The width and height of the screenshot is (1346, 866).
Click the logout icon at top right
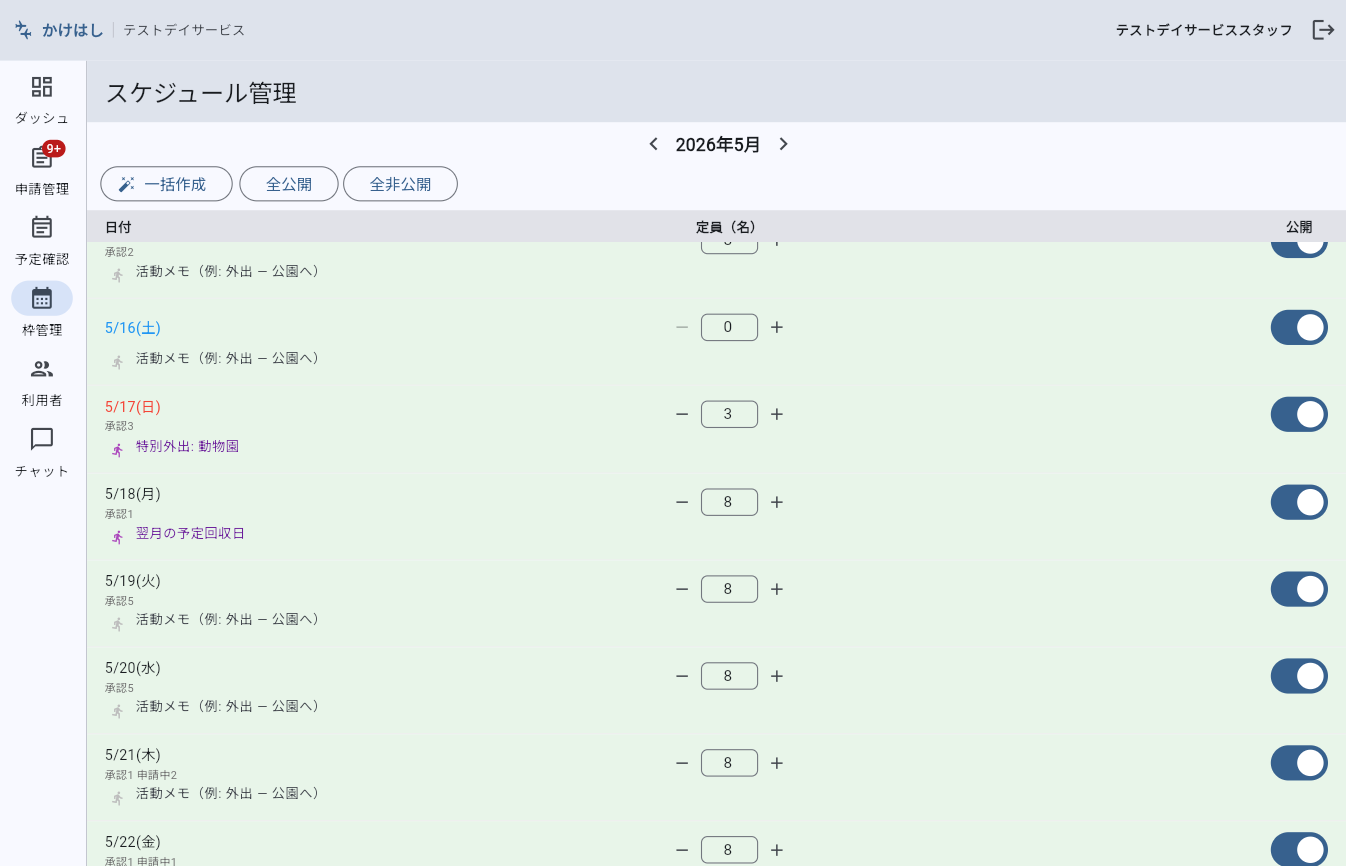pyautogui.click(x=1323, y=30)
